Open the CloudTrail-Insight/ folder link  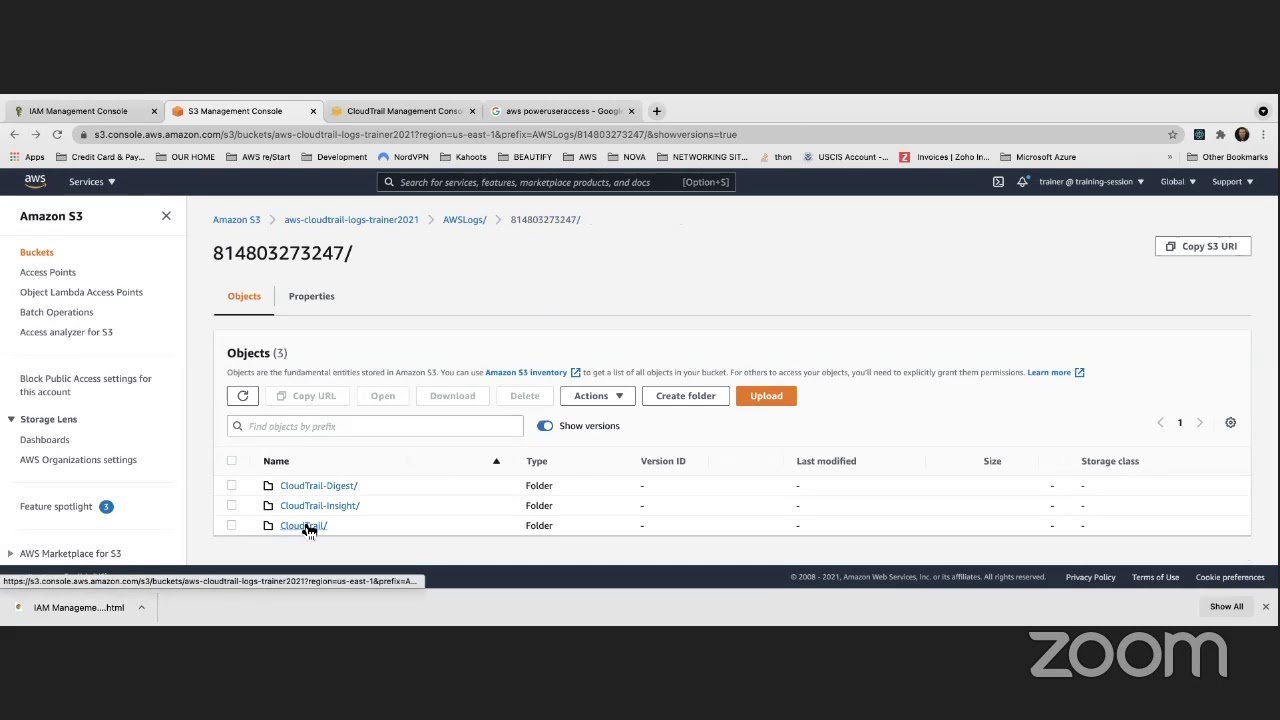pos(320,506)
